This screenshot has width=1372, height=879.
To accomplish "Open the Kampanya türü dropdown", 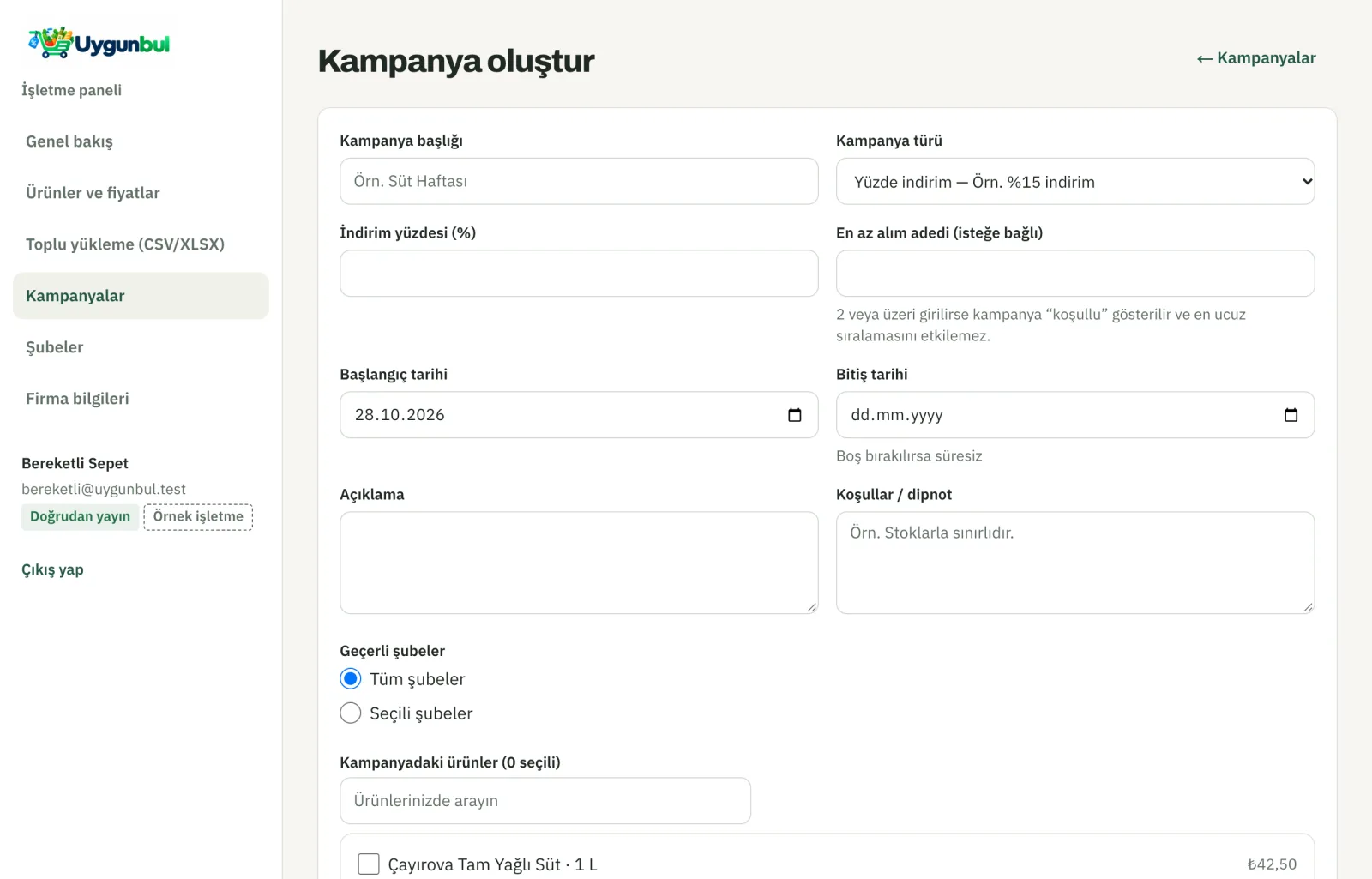I will [1075, 181].
